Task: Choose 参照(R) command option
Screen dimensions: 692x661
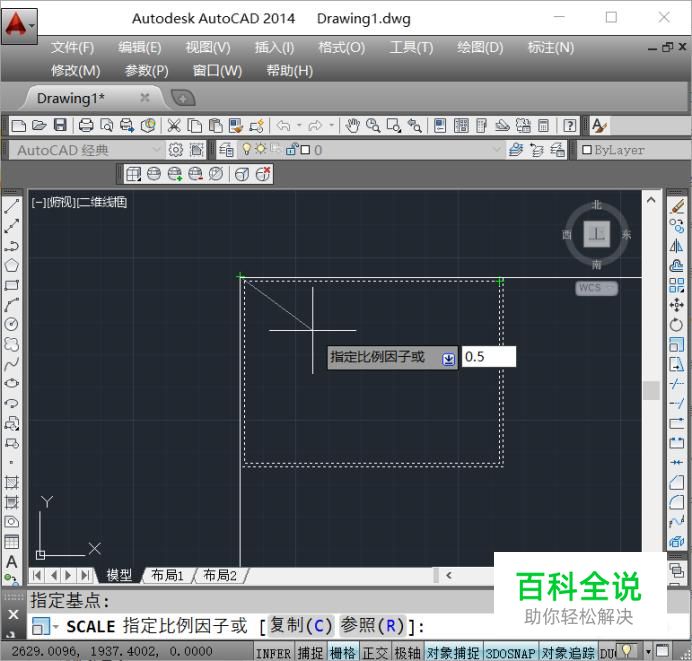Action: point(372,626)
